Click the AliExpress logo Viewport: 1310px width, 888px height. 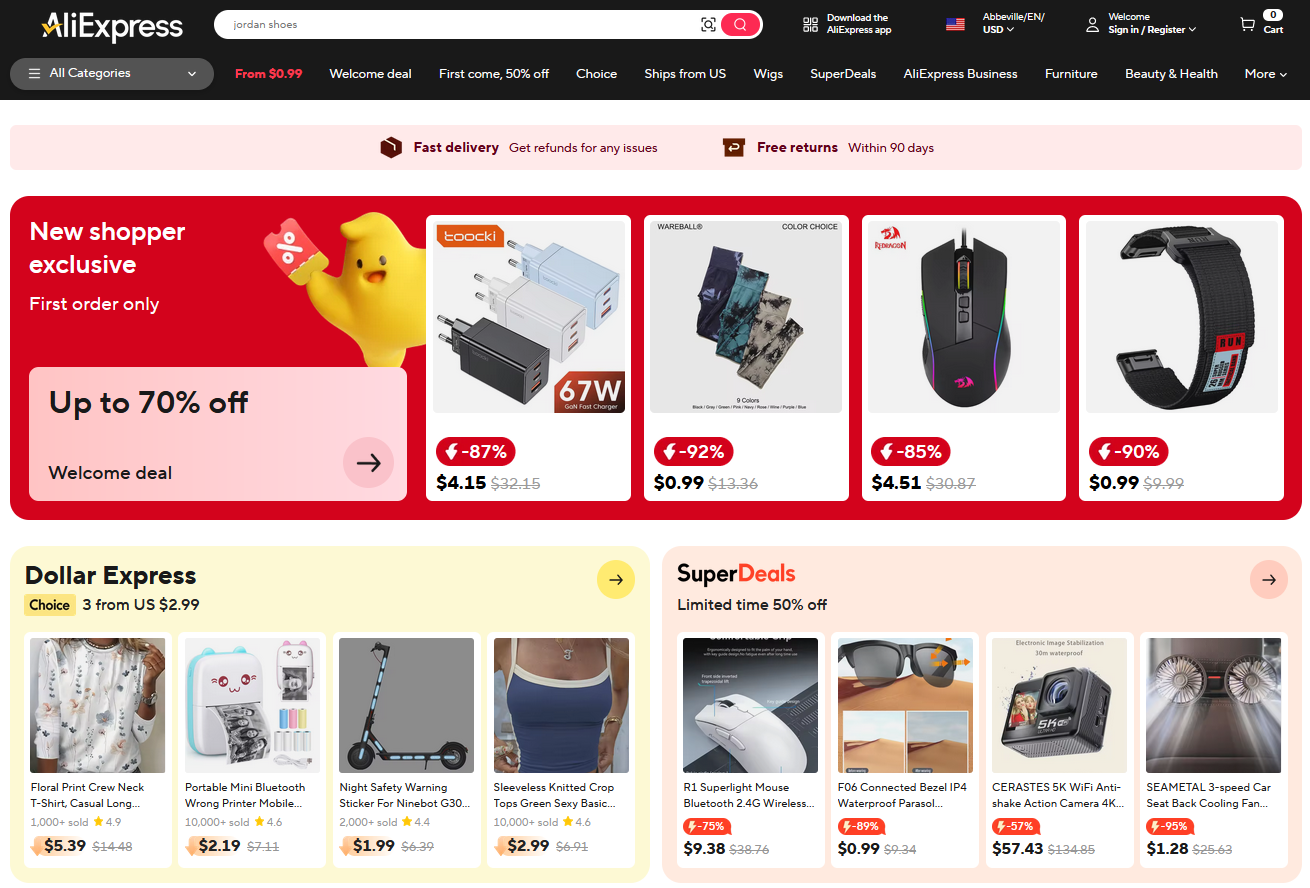click(x=112, y=26)
